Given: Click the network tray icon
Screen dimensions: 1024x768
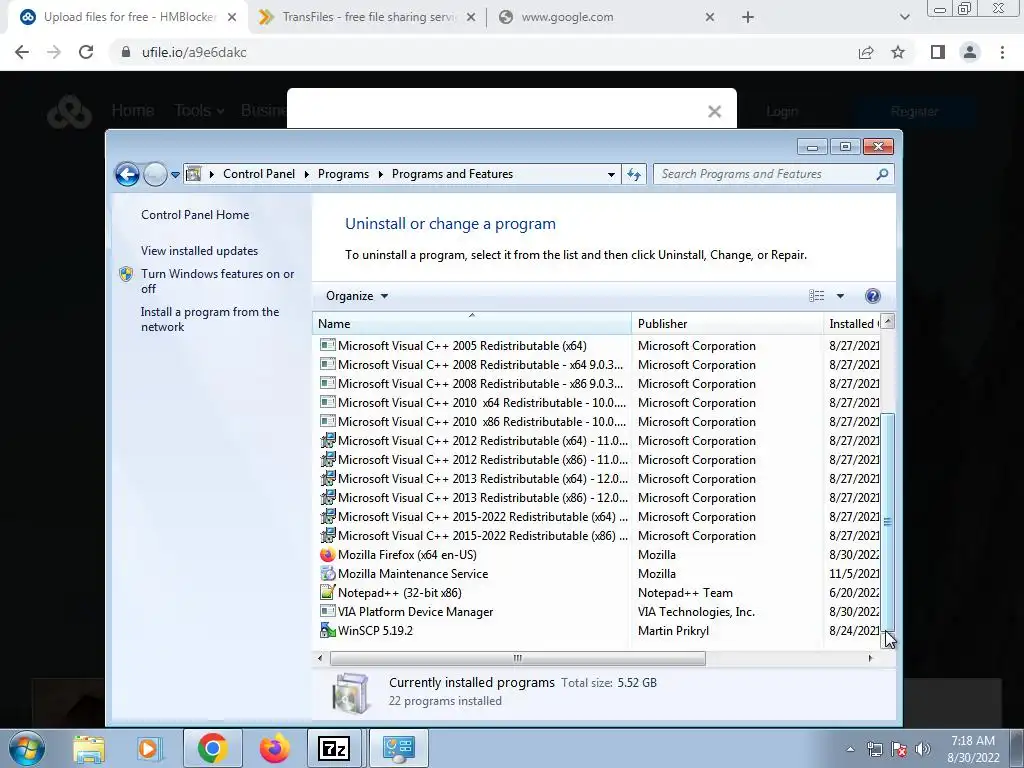Looking at the screenshot, I should pyautogui.click(x=874, y=749).
